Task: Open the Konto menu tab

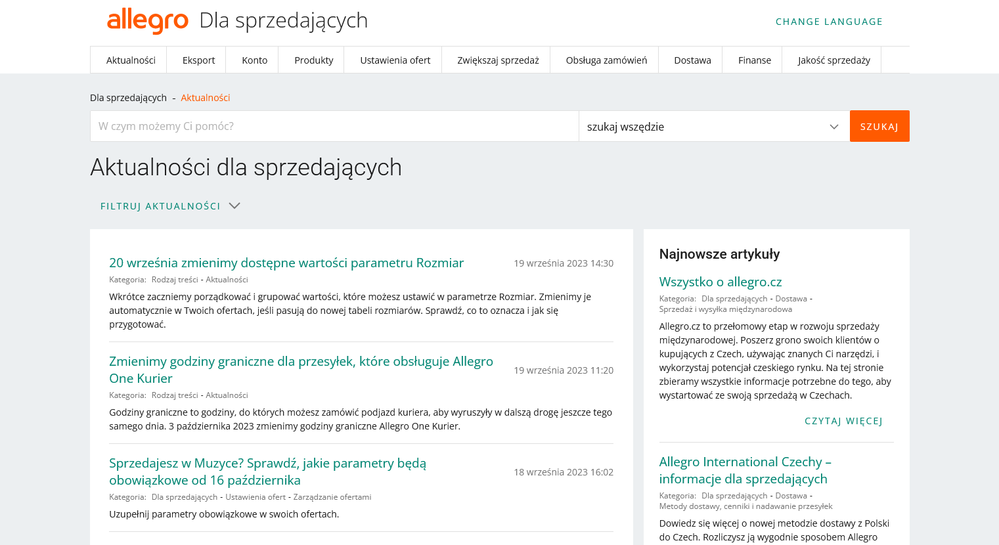Action: click(254, 60)
